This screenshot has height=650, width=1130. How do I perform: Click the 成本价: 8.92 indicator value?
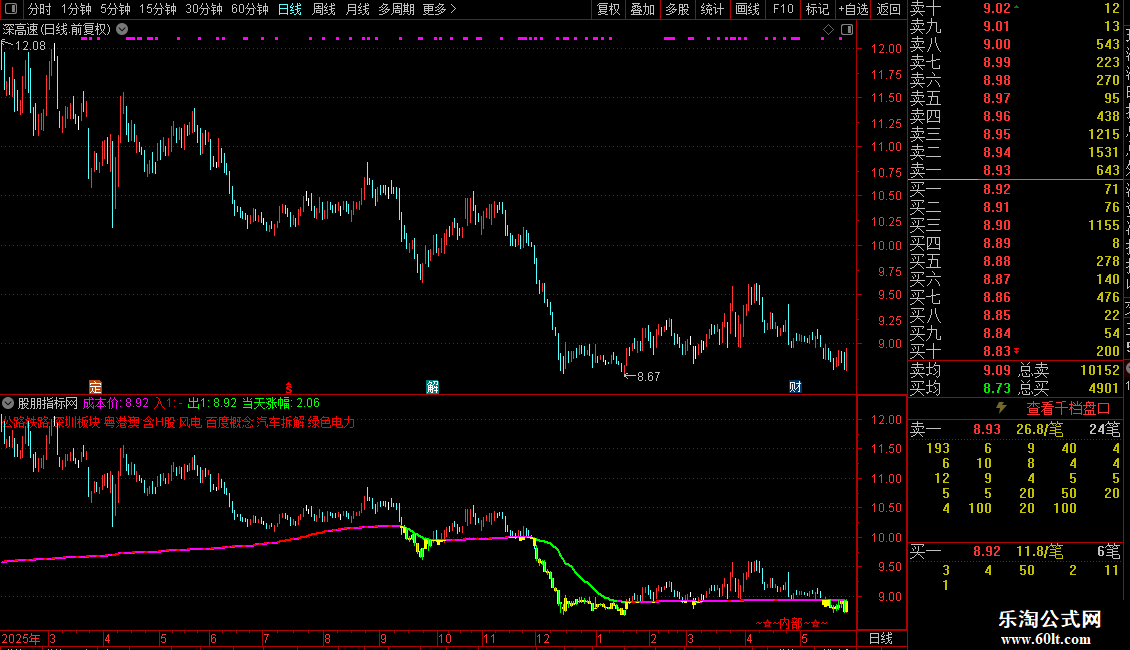click(x=115, y=403)
